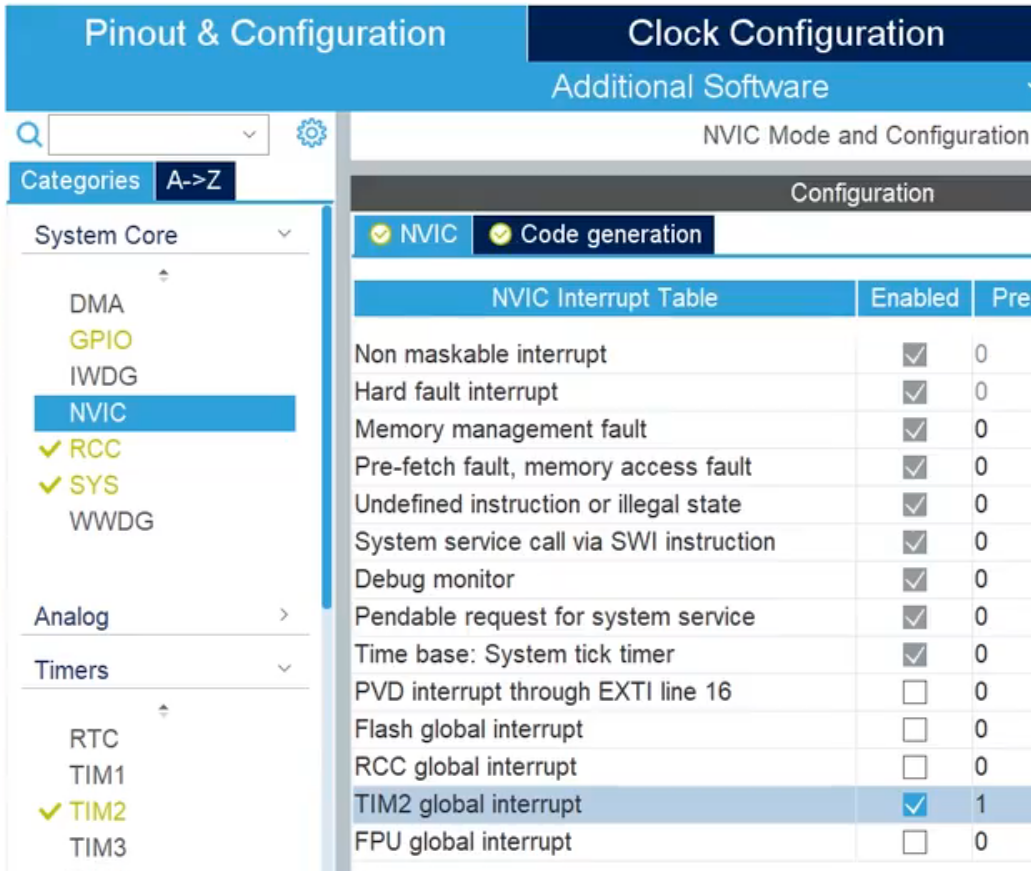The width and height of the screenshot is (1031, 871).
Task: Click the NVIC tab status icon
Action: pos(380,235)
